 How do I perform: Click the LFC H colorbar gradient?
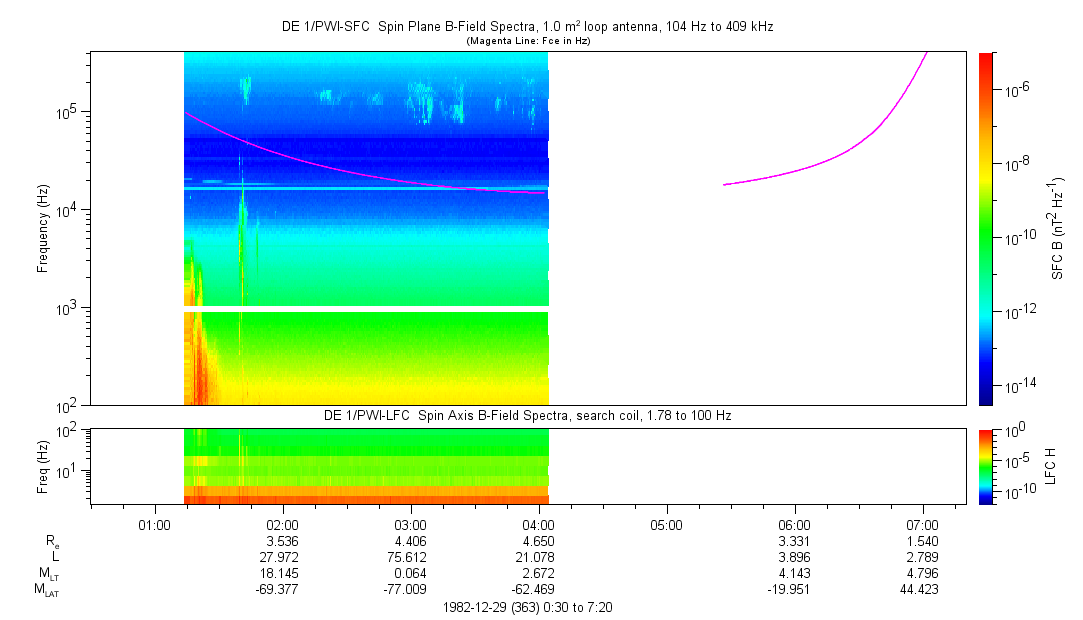[986, 465]
